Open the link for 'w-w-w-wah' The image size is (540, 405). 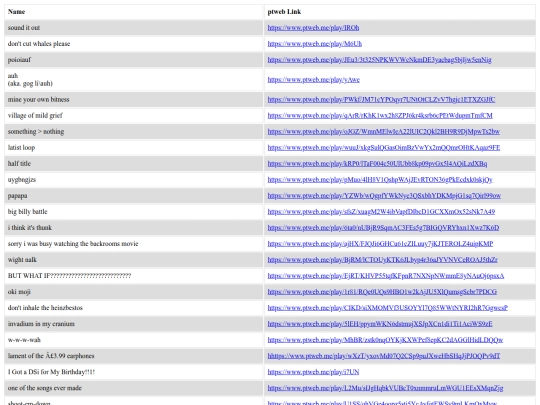pyautogui.click(x=385, y=340)
